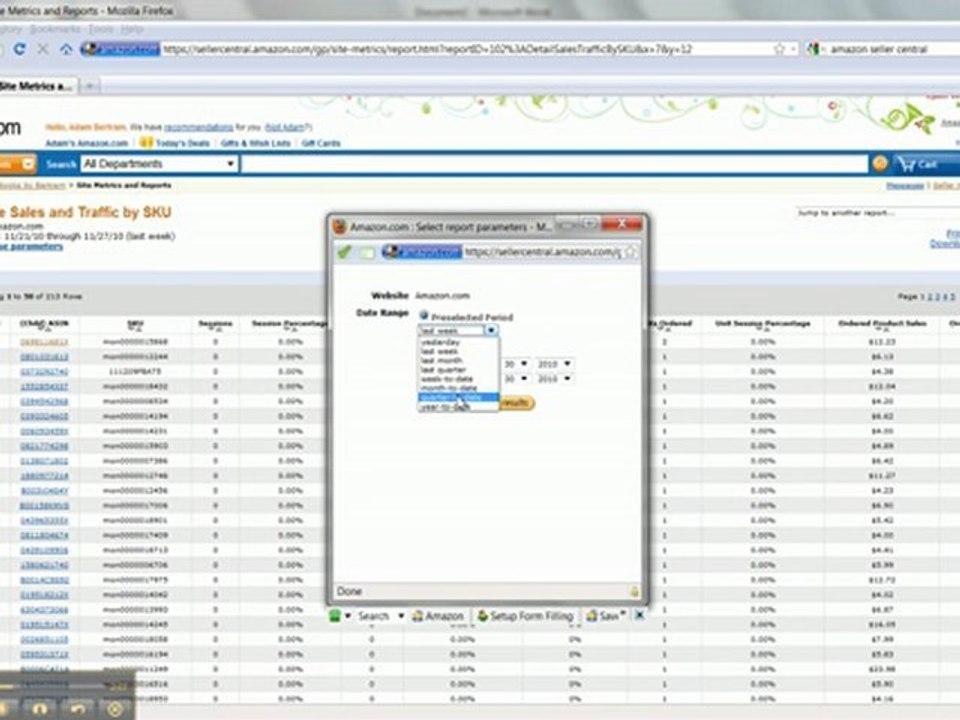Open the first row year dropdown showing 2010

pos(554,364)
